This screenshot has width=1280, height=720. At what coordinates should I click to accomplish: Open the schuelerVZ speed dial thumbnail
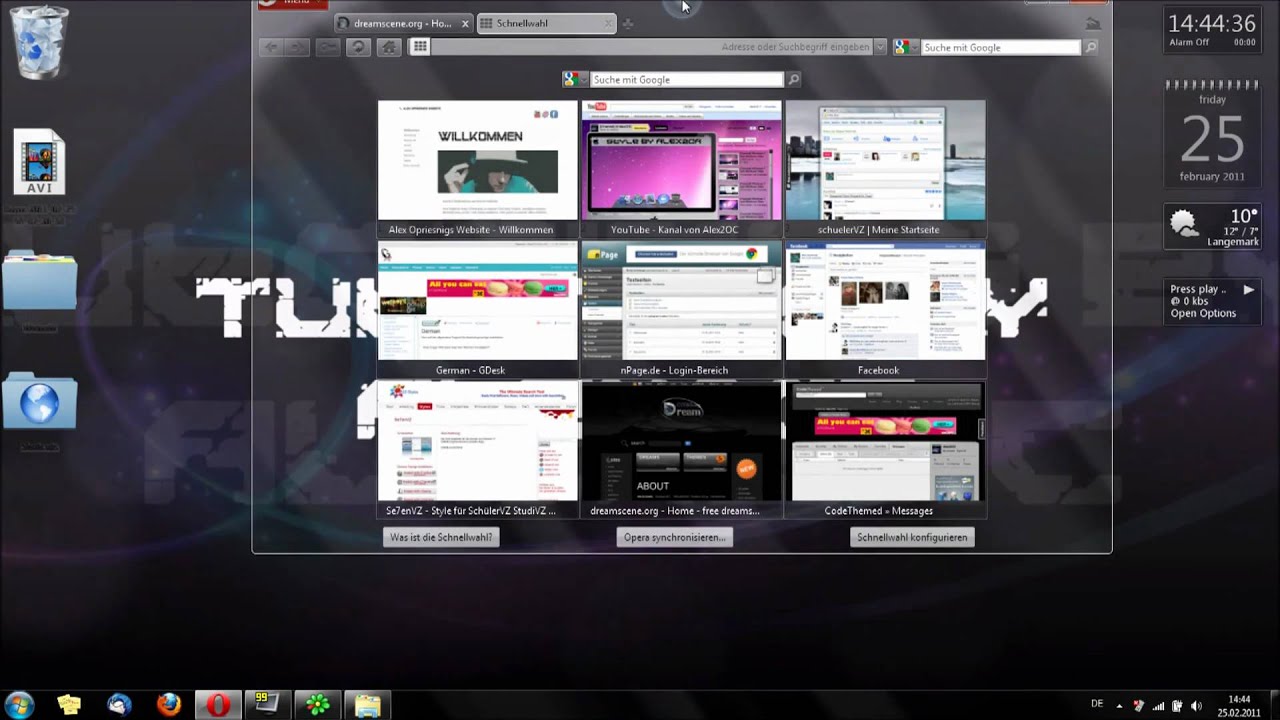[x=885, y=168]
